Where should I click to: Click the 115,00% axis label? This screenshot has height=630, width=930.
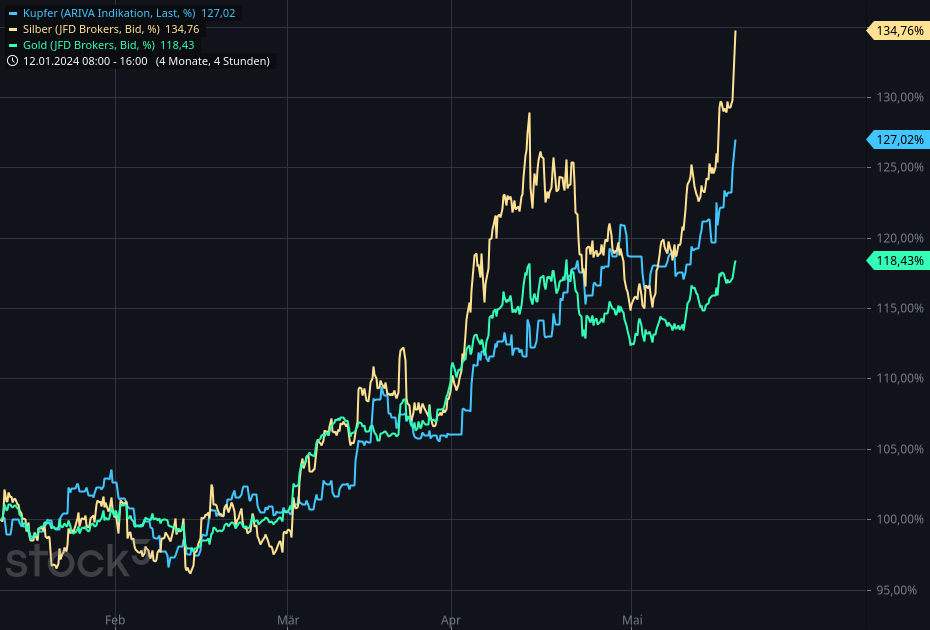coord(900,308)
